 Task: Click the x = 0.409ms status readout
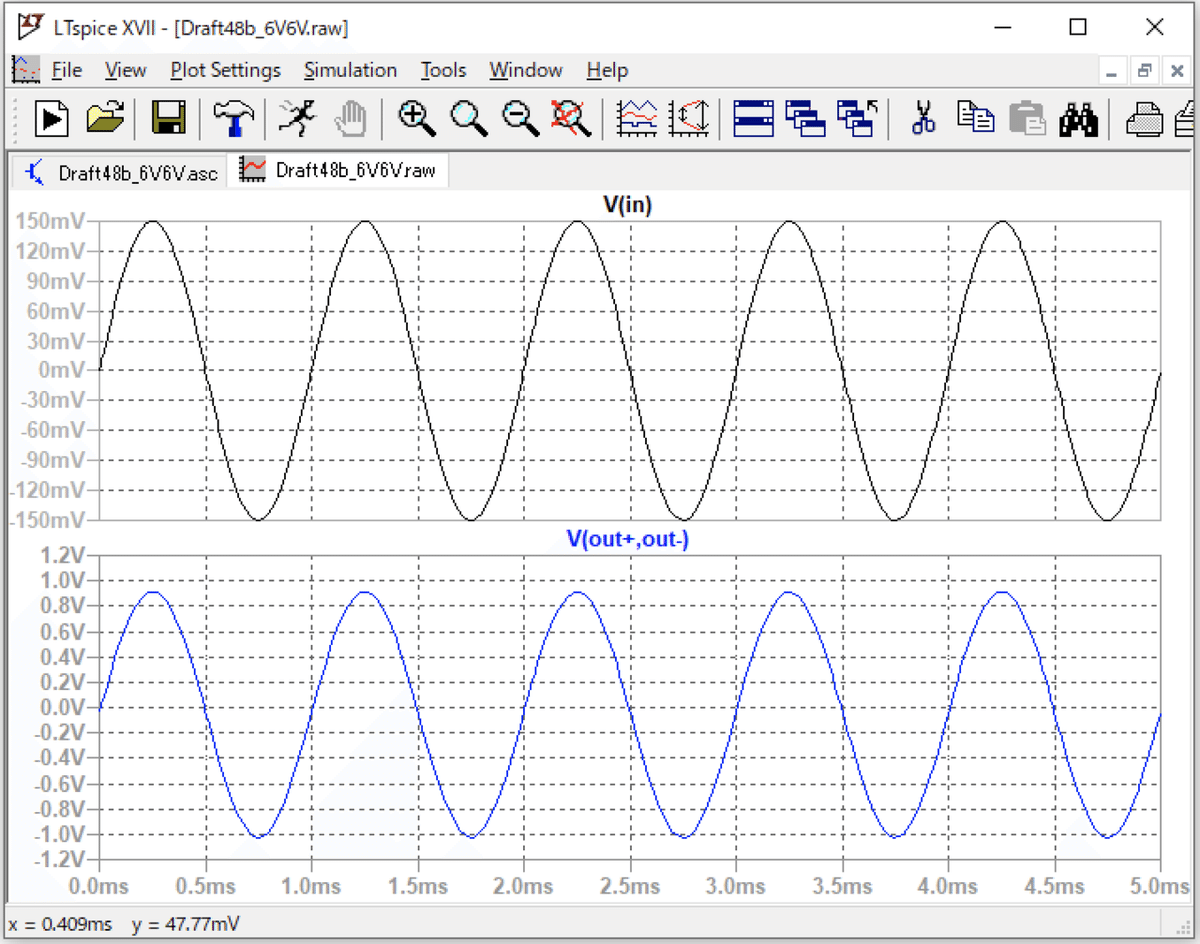60,924
